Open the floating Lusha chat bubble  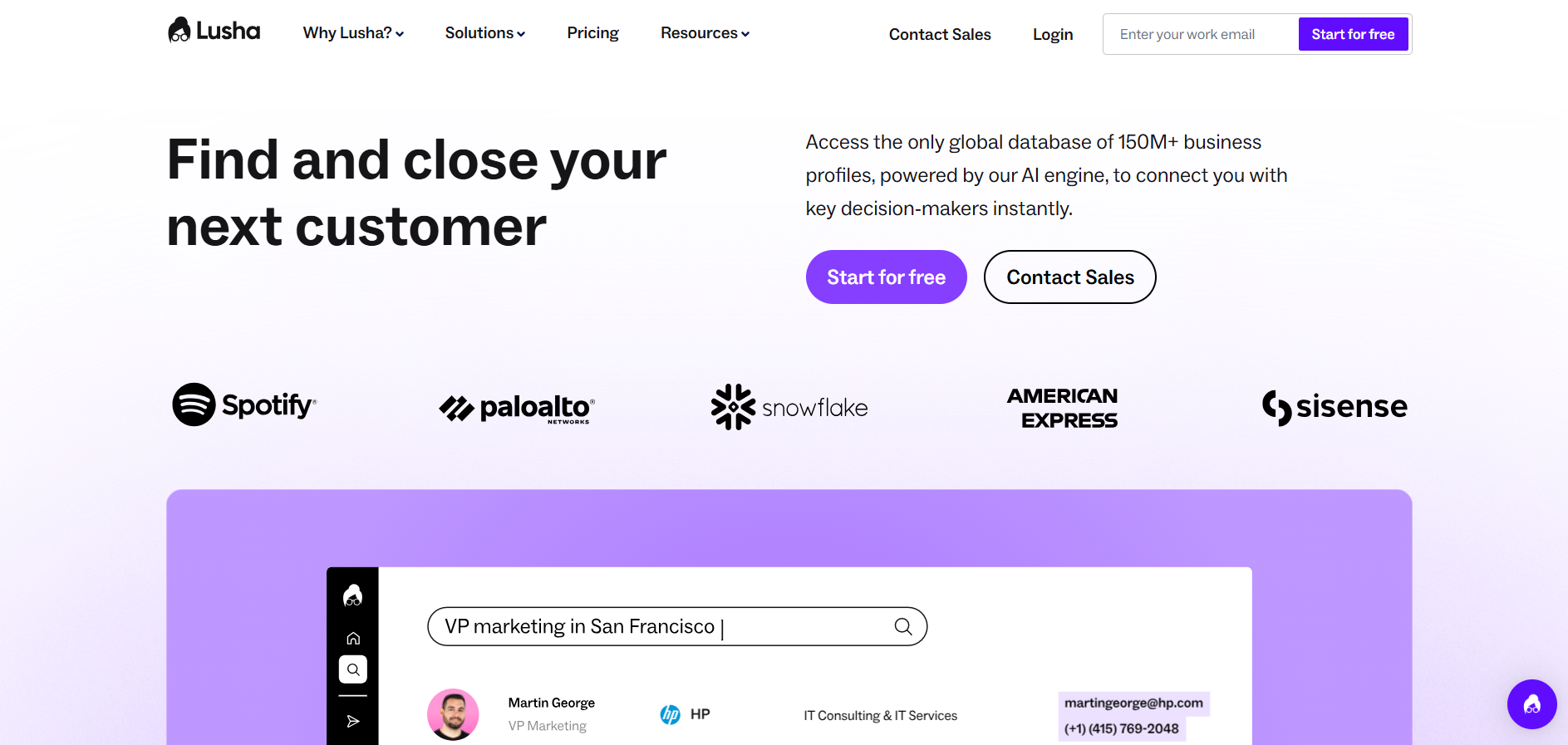[1531, 704]
